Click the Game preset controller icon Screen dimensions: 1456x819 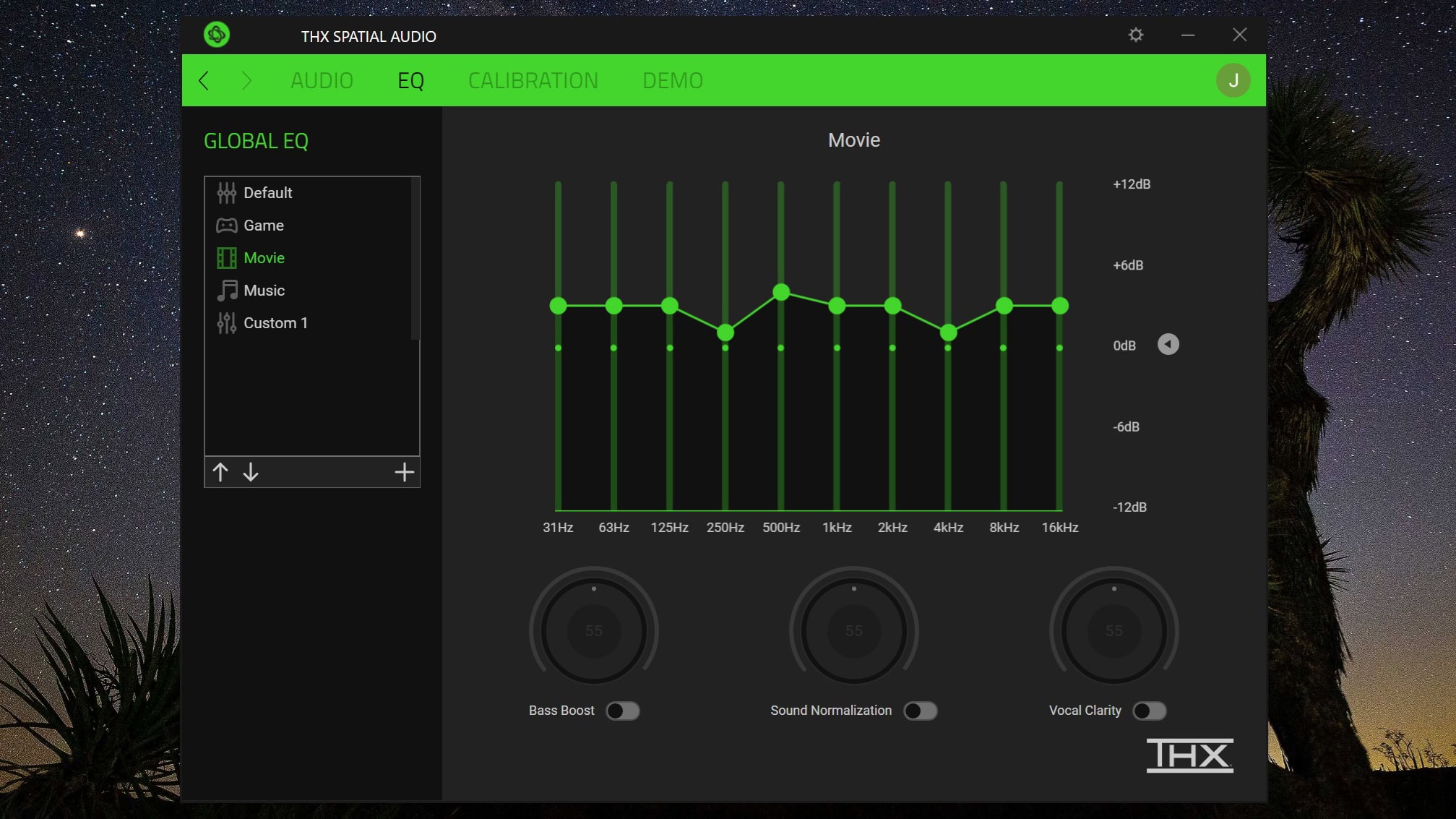227,226
